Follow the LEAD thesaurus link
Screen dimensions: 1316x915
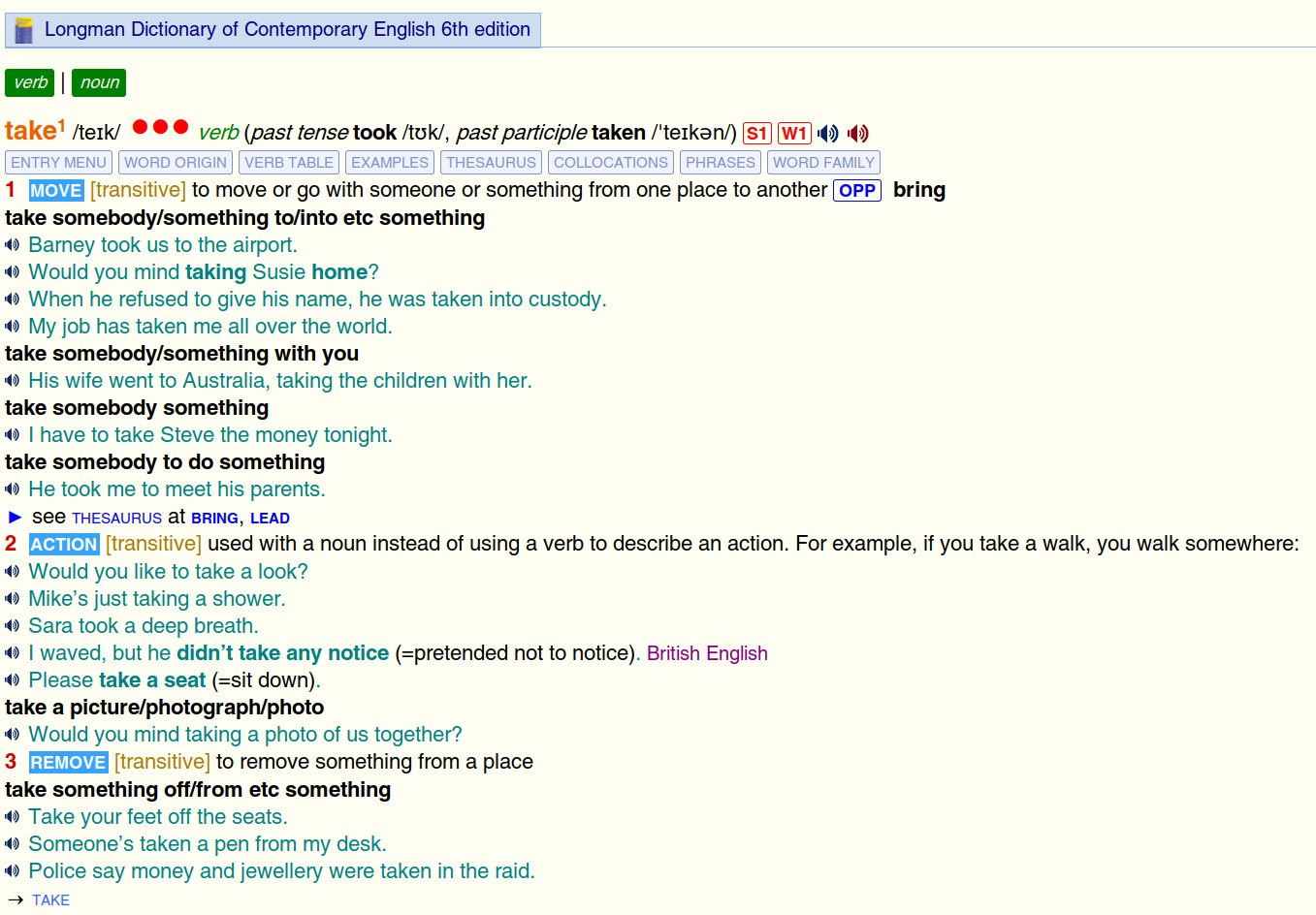tap(270, 519)
